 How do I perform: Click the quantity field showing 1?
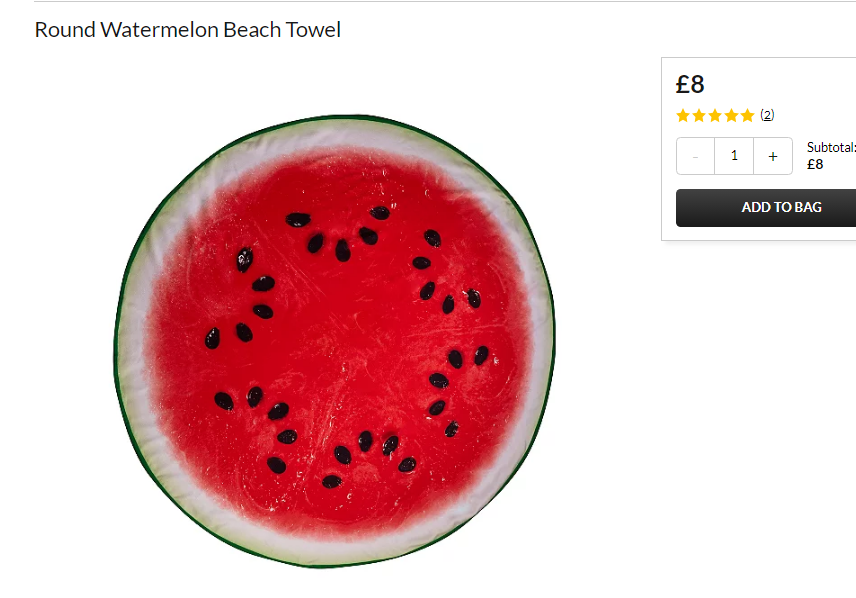(x=734, y=156)
